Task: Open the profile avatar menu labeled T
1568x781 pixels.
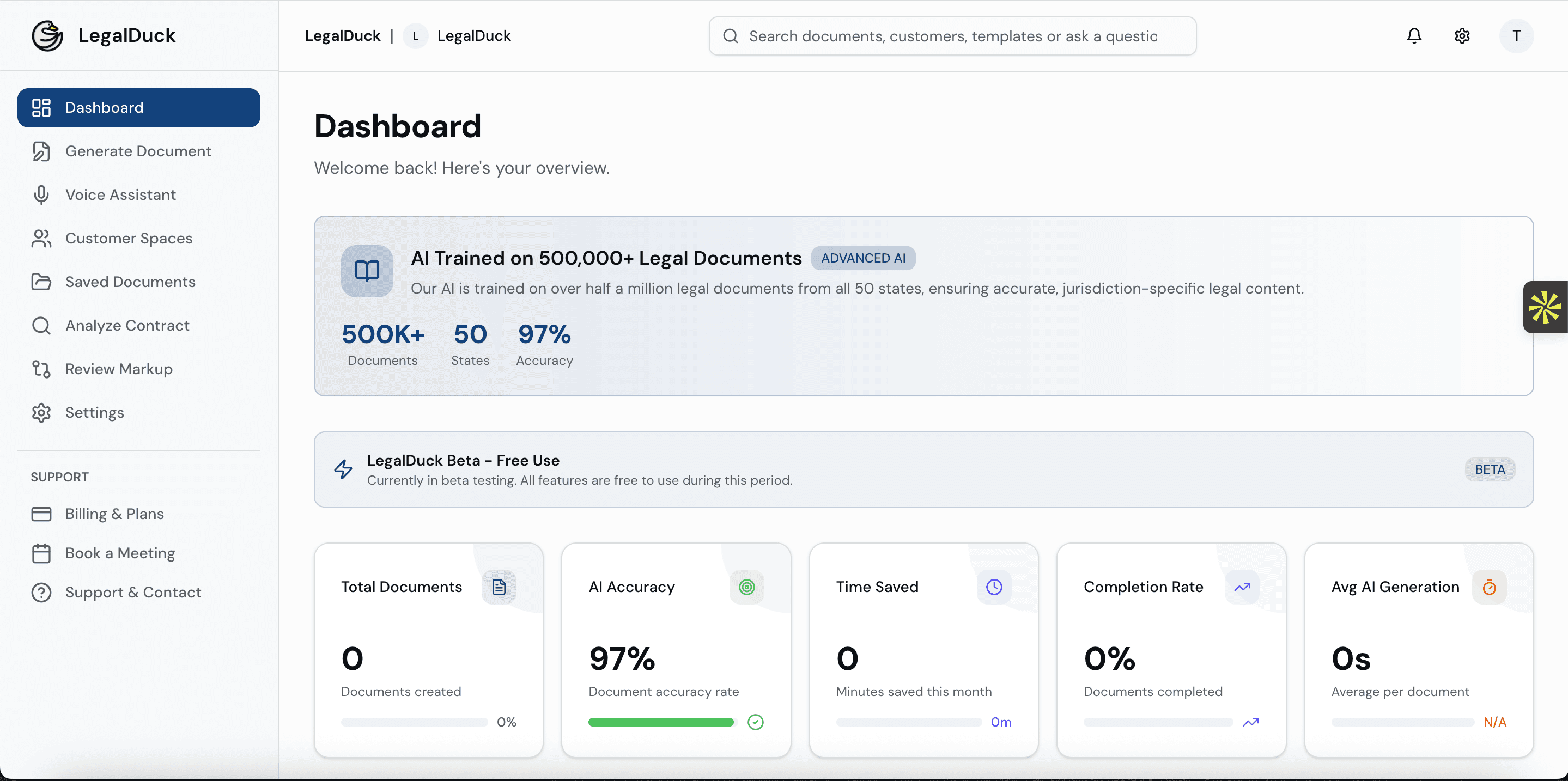Action: [x=1516, y=35]
